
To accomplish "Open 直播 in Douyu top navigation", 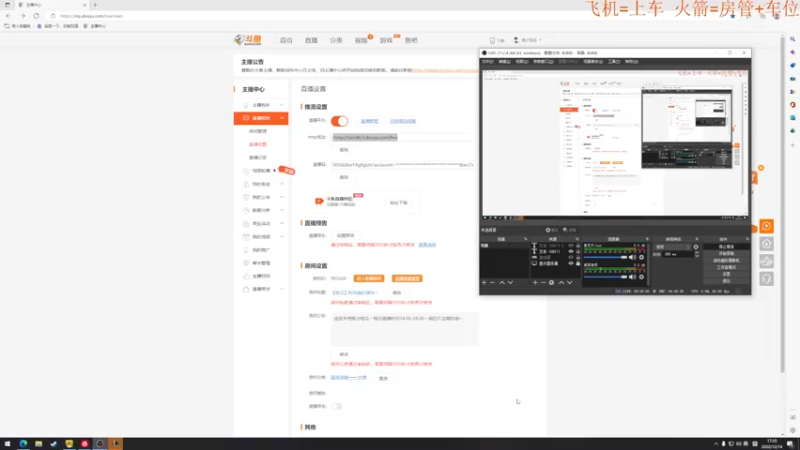I will [311, 40].
